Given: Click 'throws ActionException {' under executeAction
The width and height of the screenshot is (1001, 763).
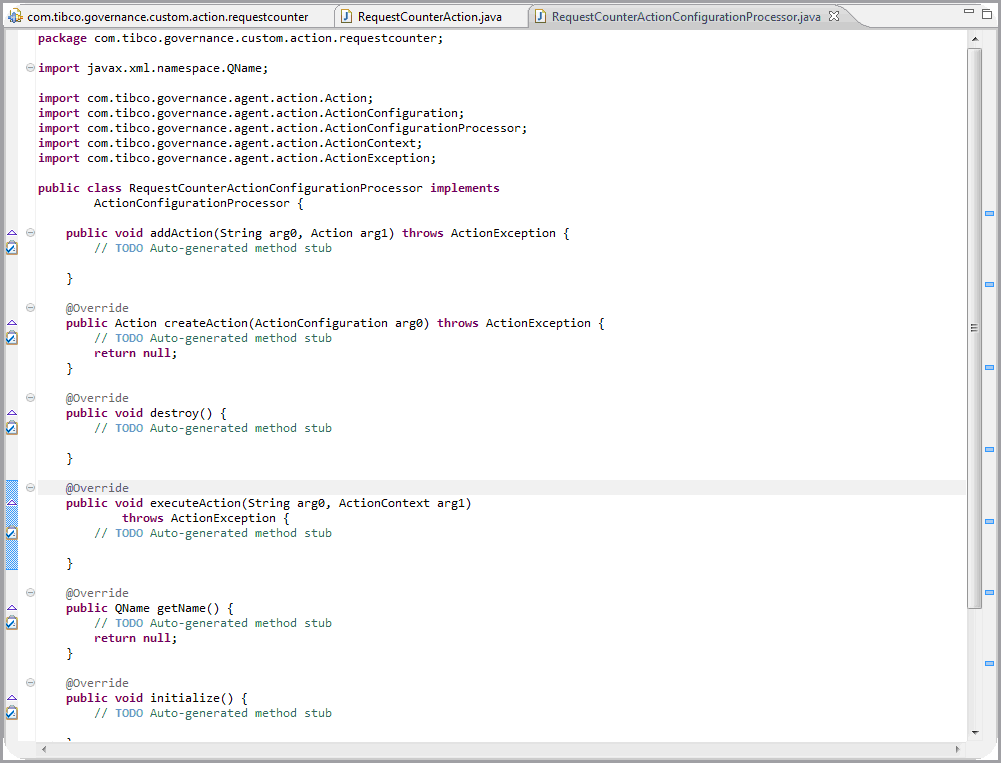Looking at the screenshot, I should point(206,518).
